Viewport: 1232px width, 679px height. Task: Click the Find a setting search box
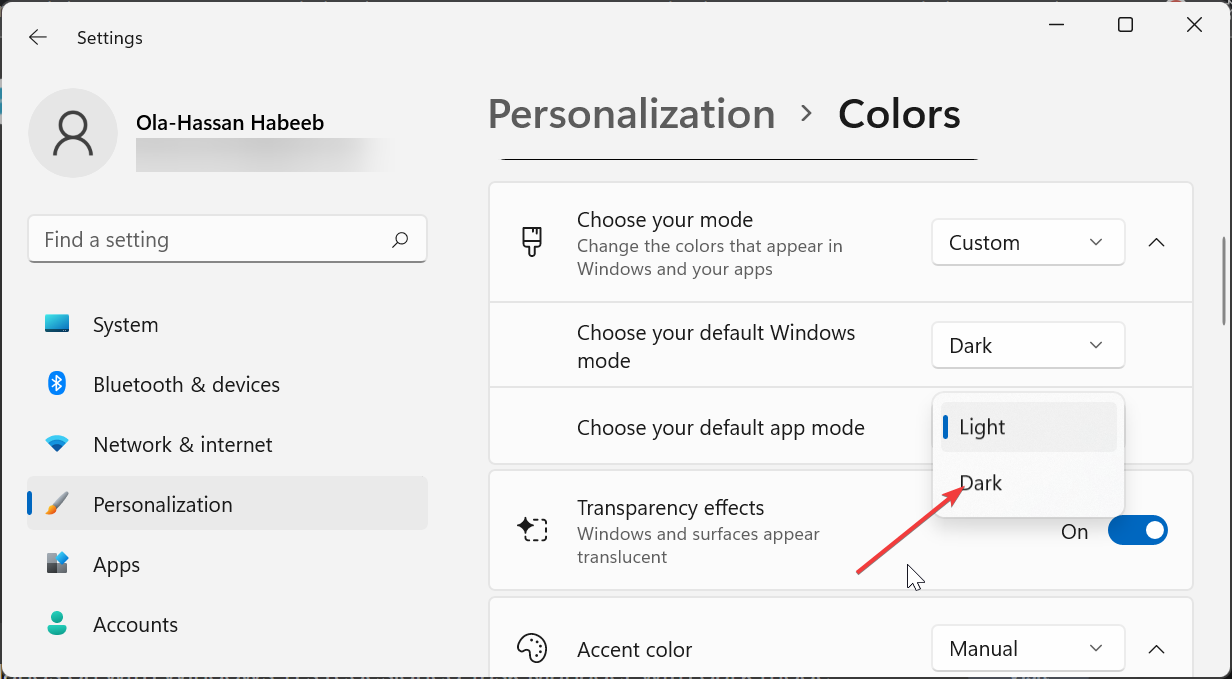click(210, 240)
